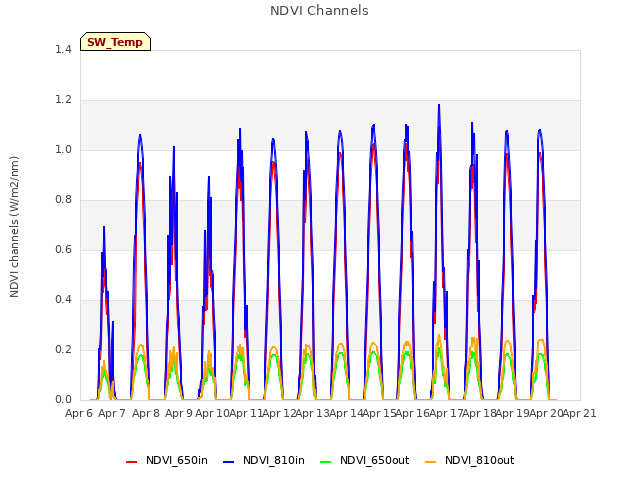Click the 1.2 y-axis tick label

[63, 100]
